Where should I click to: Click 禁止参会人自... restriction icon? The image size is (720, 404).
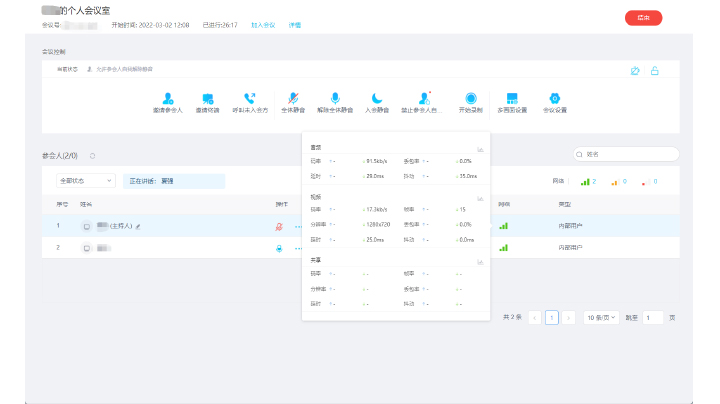[x=426, y=98]
